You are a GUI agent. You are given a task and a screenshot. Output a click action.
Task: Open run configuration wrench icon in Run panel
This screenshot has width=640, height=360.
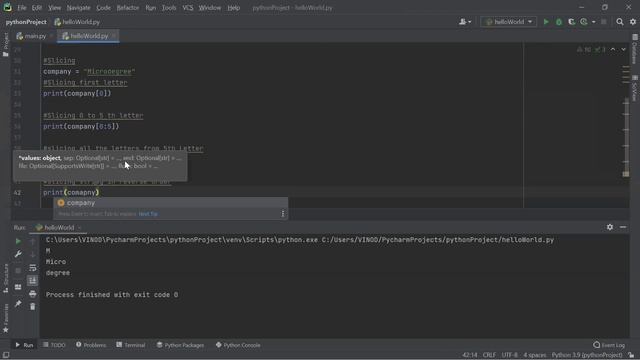pos(18,254)
